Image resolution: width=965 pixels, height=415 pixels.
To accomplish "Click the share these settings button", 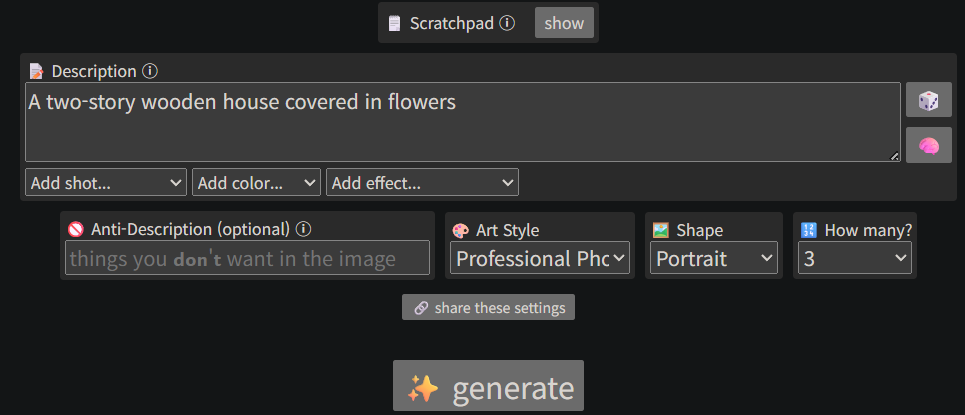I will [489, 307].
